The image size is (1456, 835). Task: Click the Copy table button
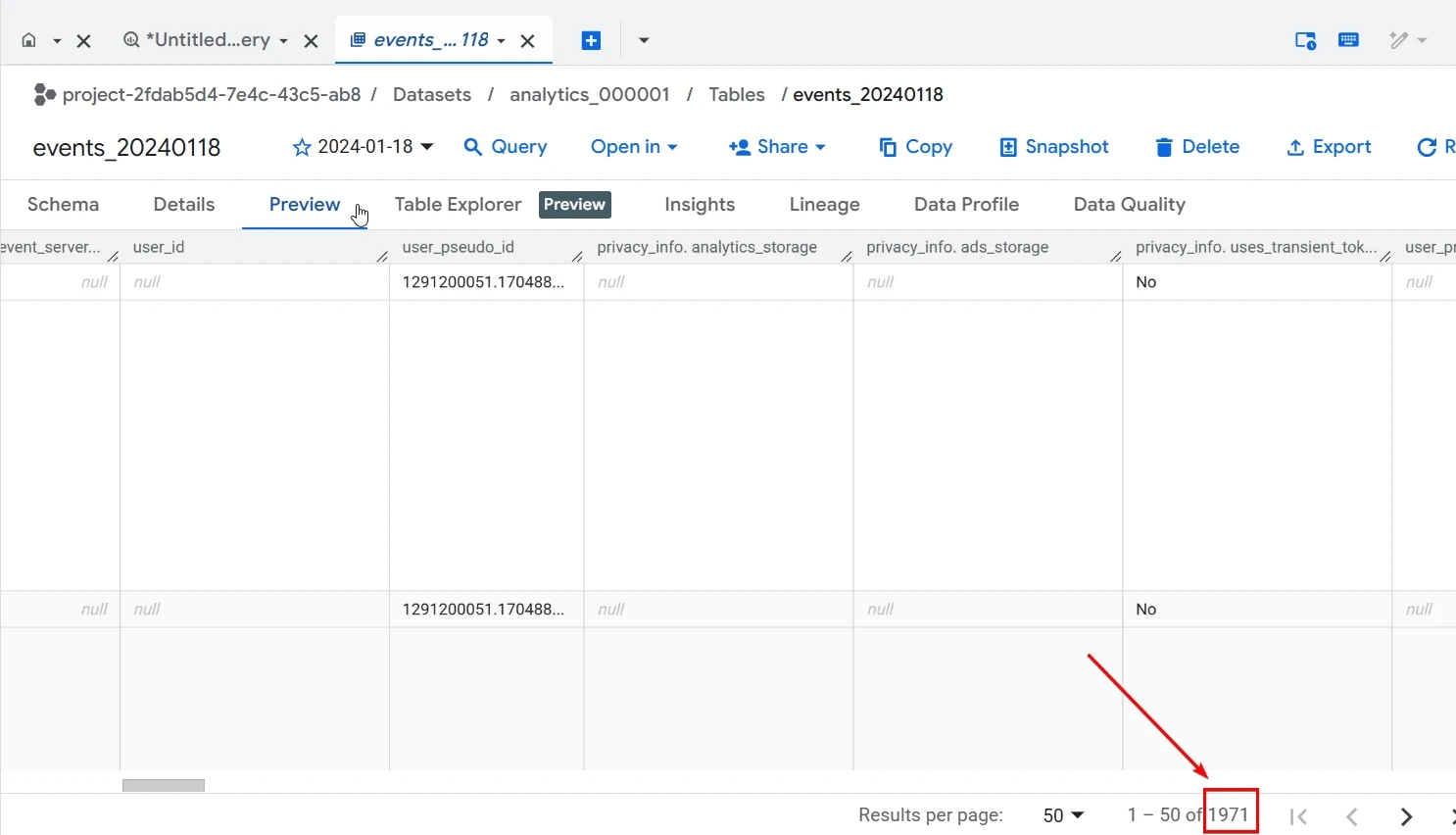pos(915,147)
